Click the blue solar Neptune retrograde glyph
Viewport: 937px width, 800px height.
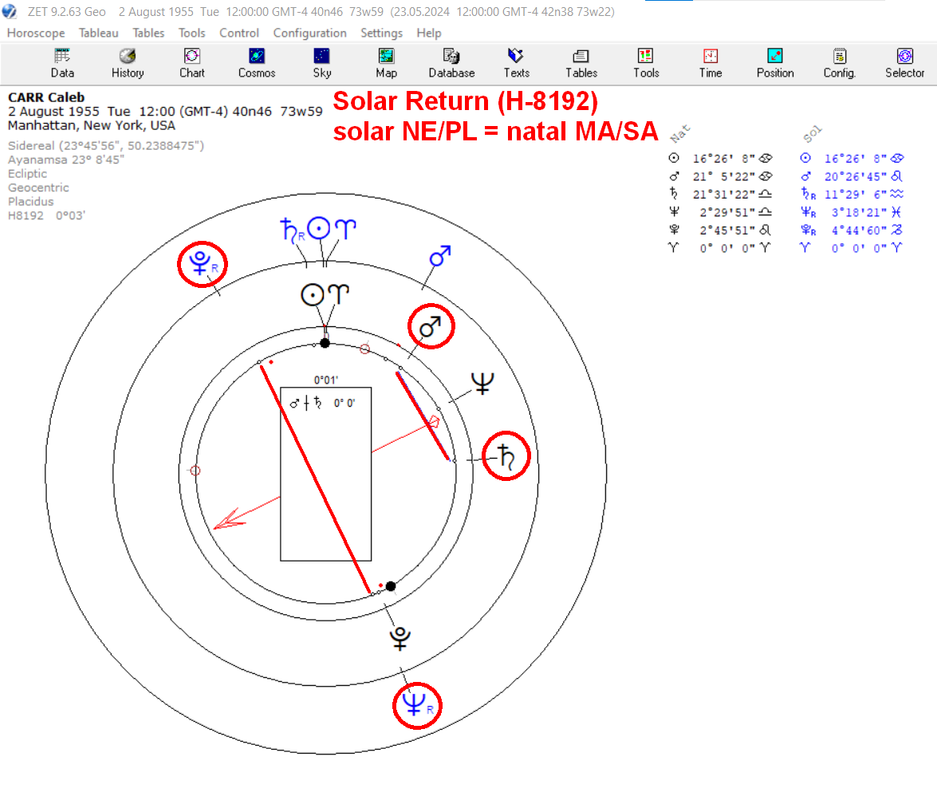[417, 705]
